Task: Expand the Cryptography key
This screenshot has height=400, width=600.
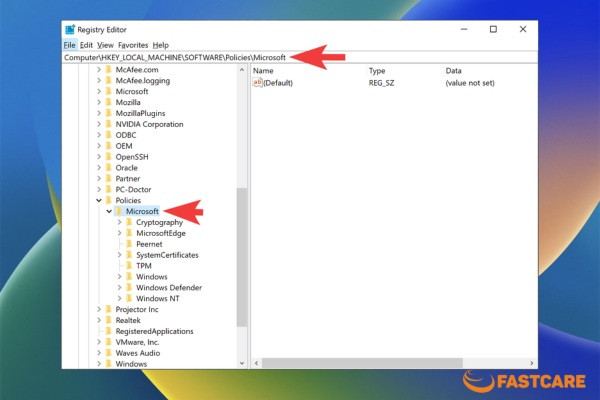Action: coord(119,222)
